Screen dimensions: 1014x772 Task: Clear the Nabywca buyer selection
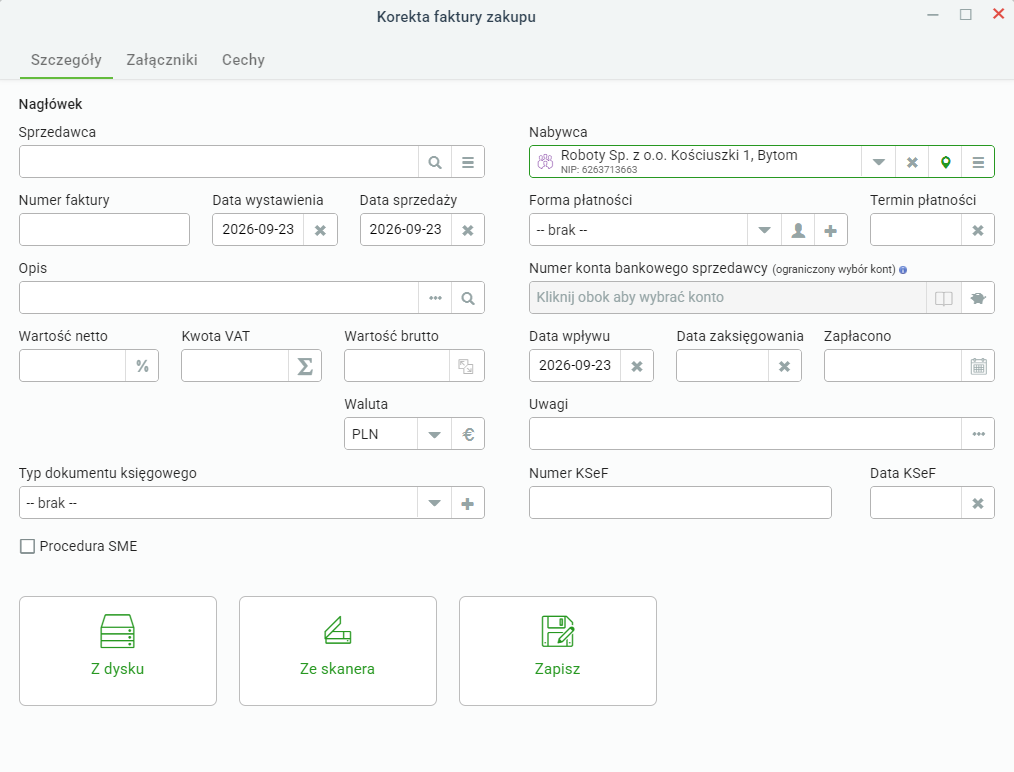point(912,162)
